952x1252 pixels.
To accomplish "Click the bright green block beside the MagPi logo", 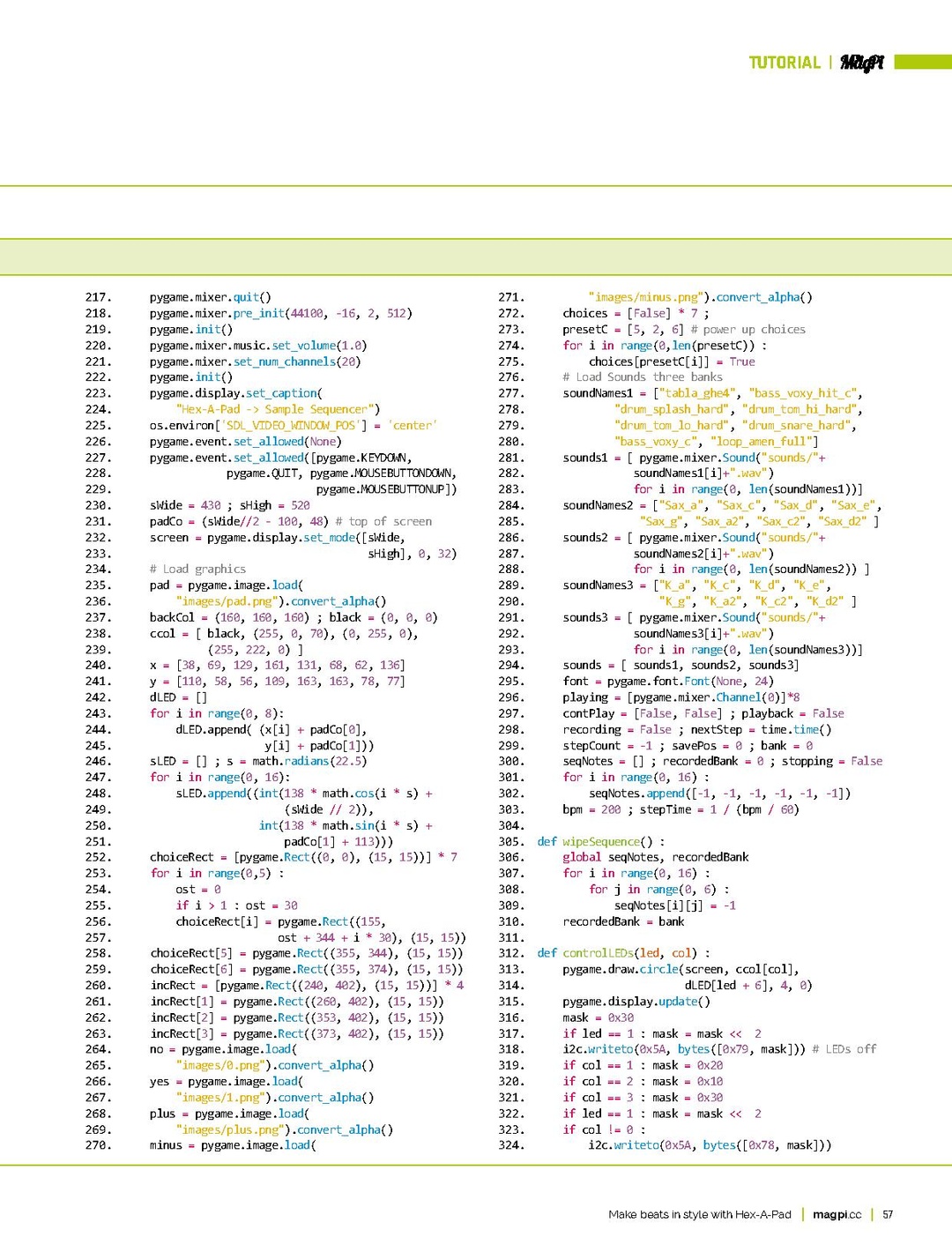I will 922,62.
